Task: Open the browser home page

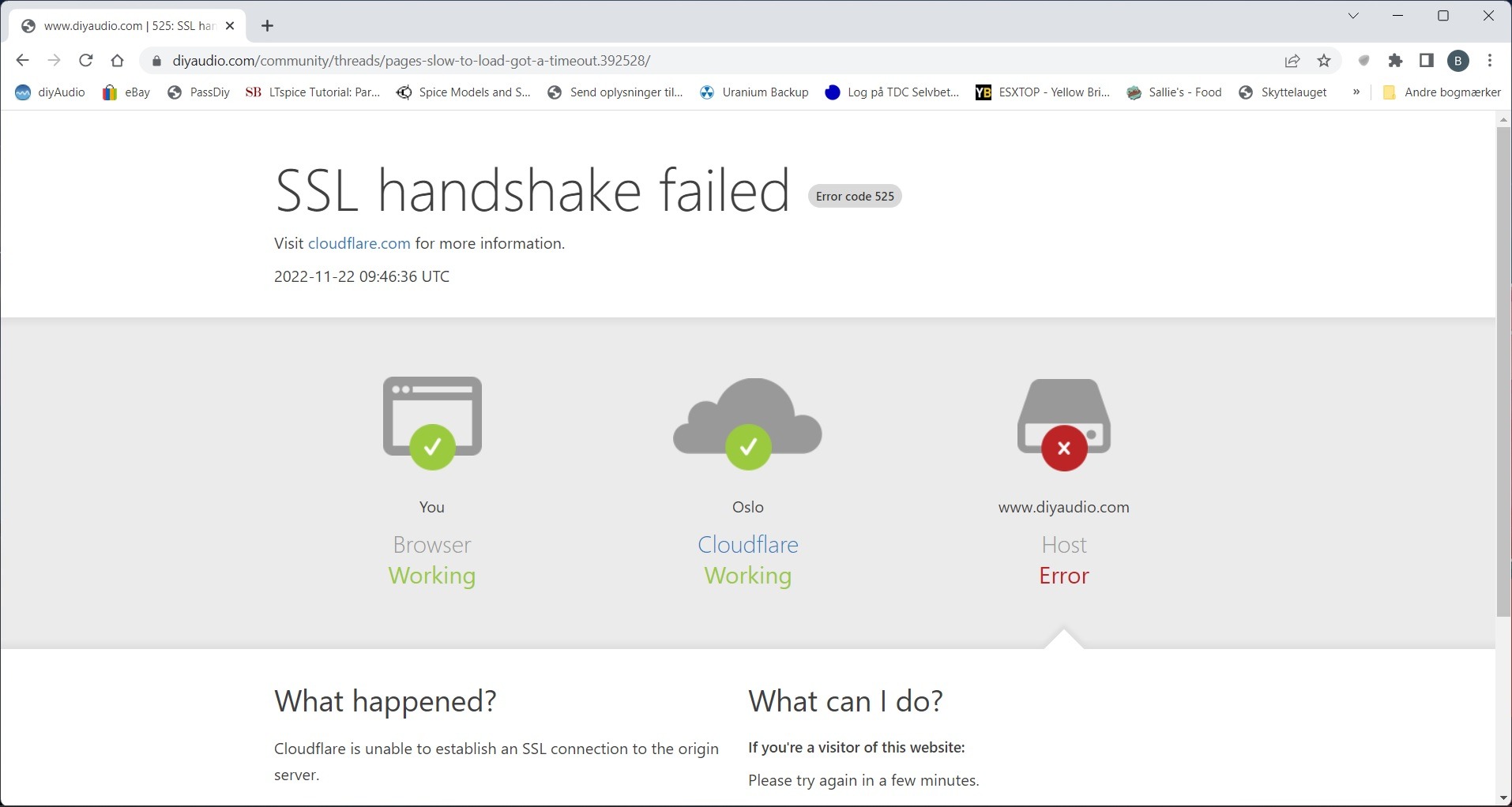Action: 118,61
